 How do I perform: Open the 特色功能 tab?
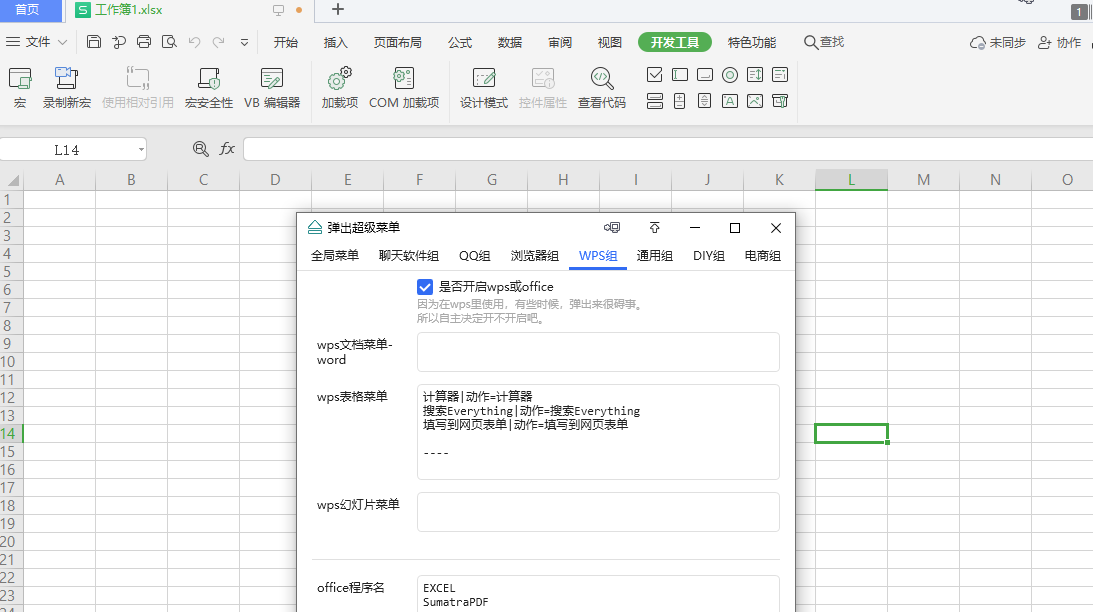click(751, 43)
